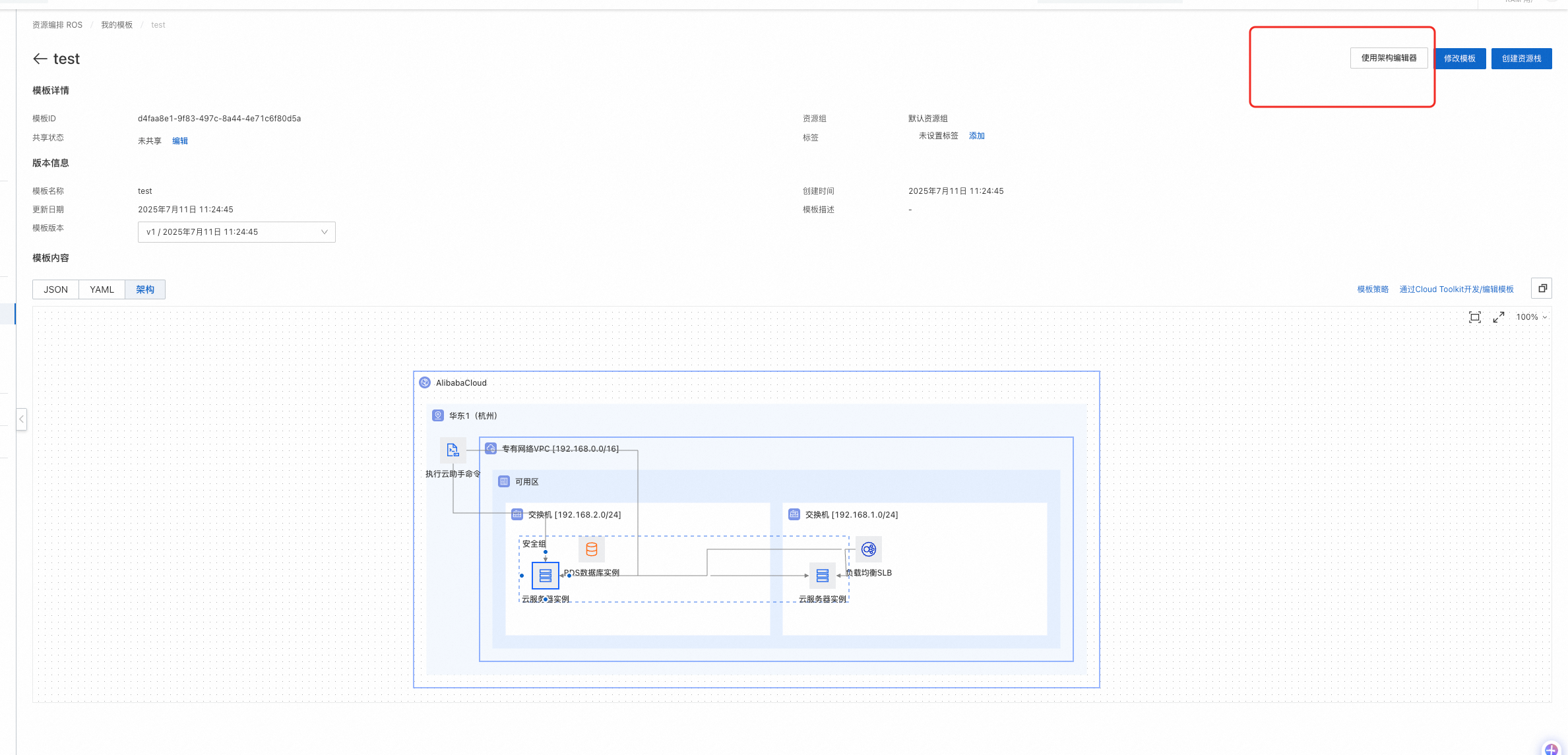Click the copy template content icon
The image size is (1568, 755).
(x=1542, y=288)
